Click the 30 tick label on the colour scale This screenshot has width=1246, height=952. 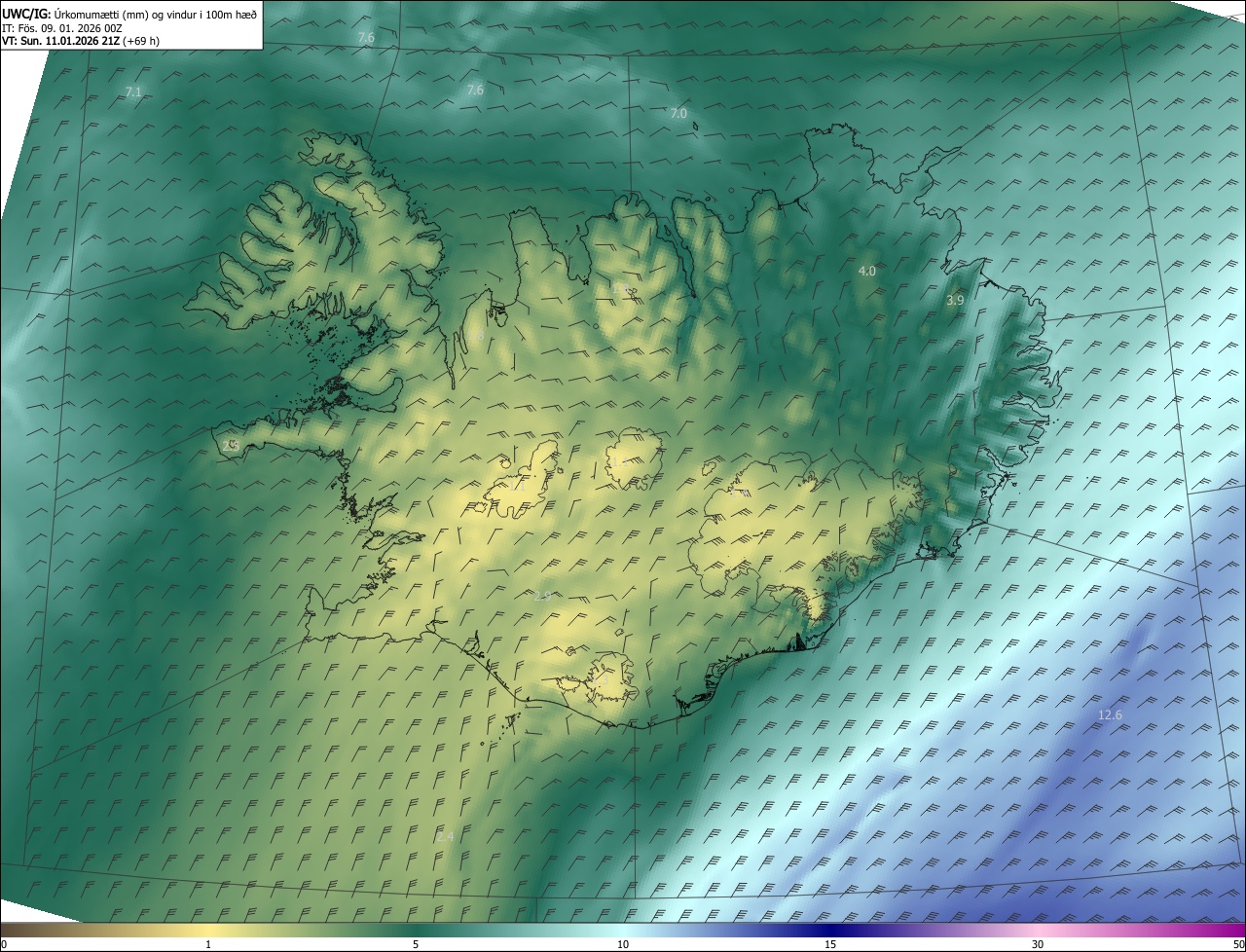1038,944
